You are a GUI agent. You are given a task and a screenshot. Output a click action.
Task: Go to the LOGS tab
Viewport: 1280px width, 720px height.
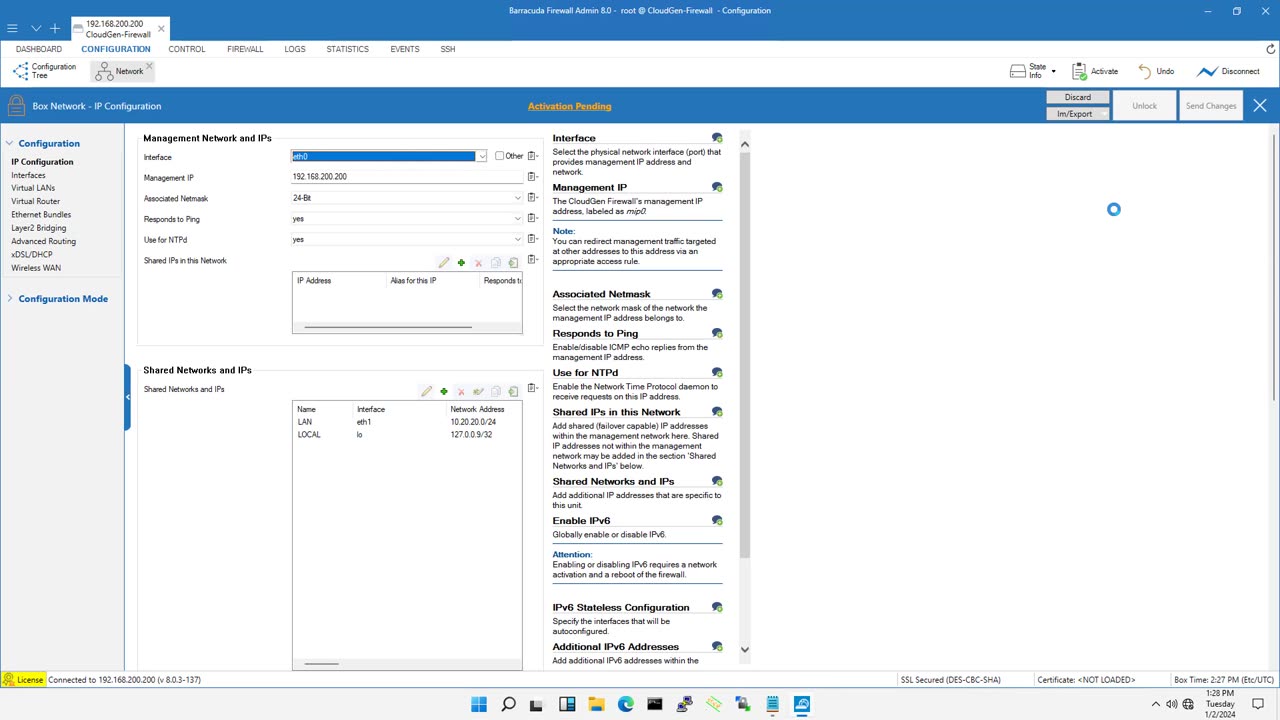(x=295, y=49)
